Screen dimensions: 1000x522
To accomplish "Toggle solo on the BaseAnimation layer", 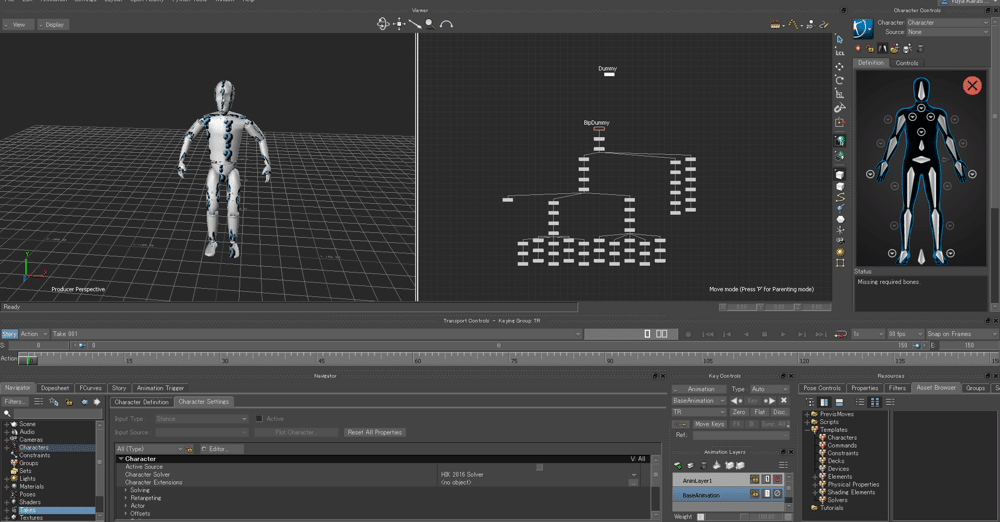I will click(767, 494).
